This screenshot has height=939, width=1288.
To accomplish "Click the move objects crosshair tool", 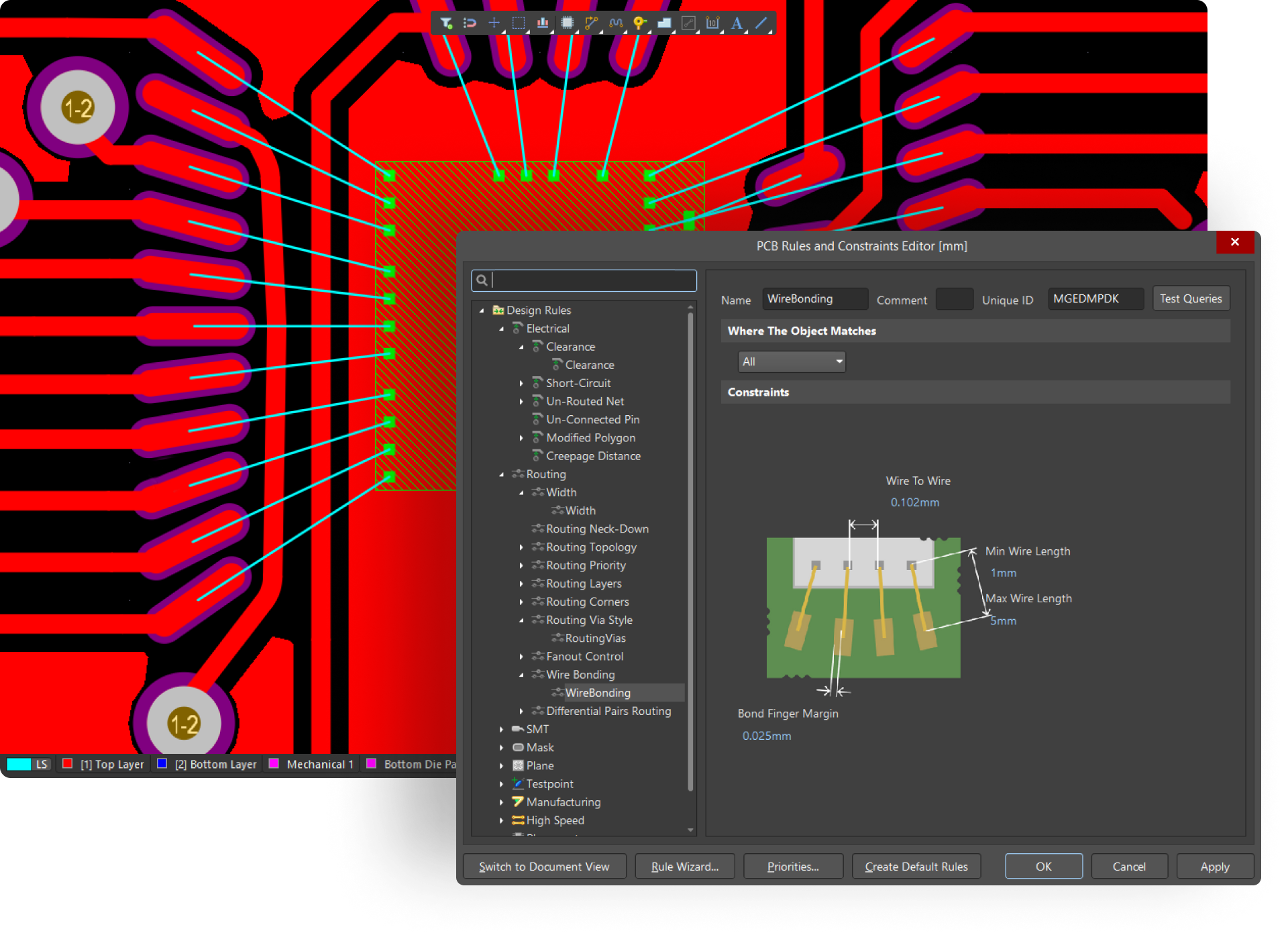I will [494, 23].
